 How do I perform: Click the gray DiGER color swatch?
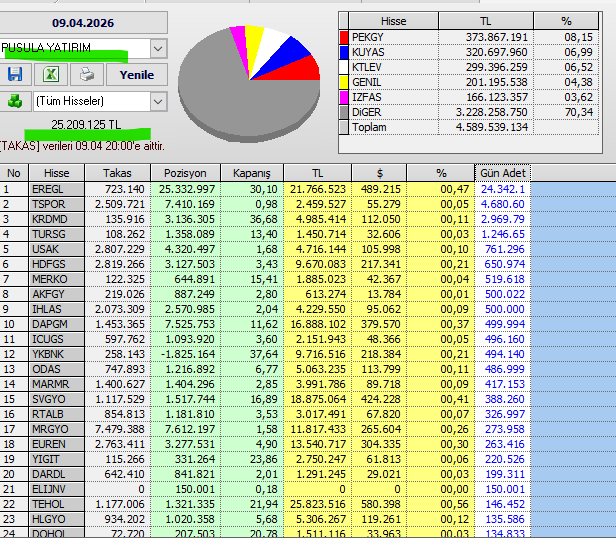(x=344, y=112)
